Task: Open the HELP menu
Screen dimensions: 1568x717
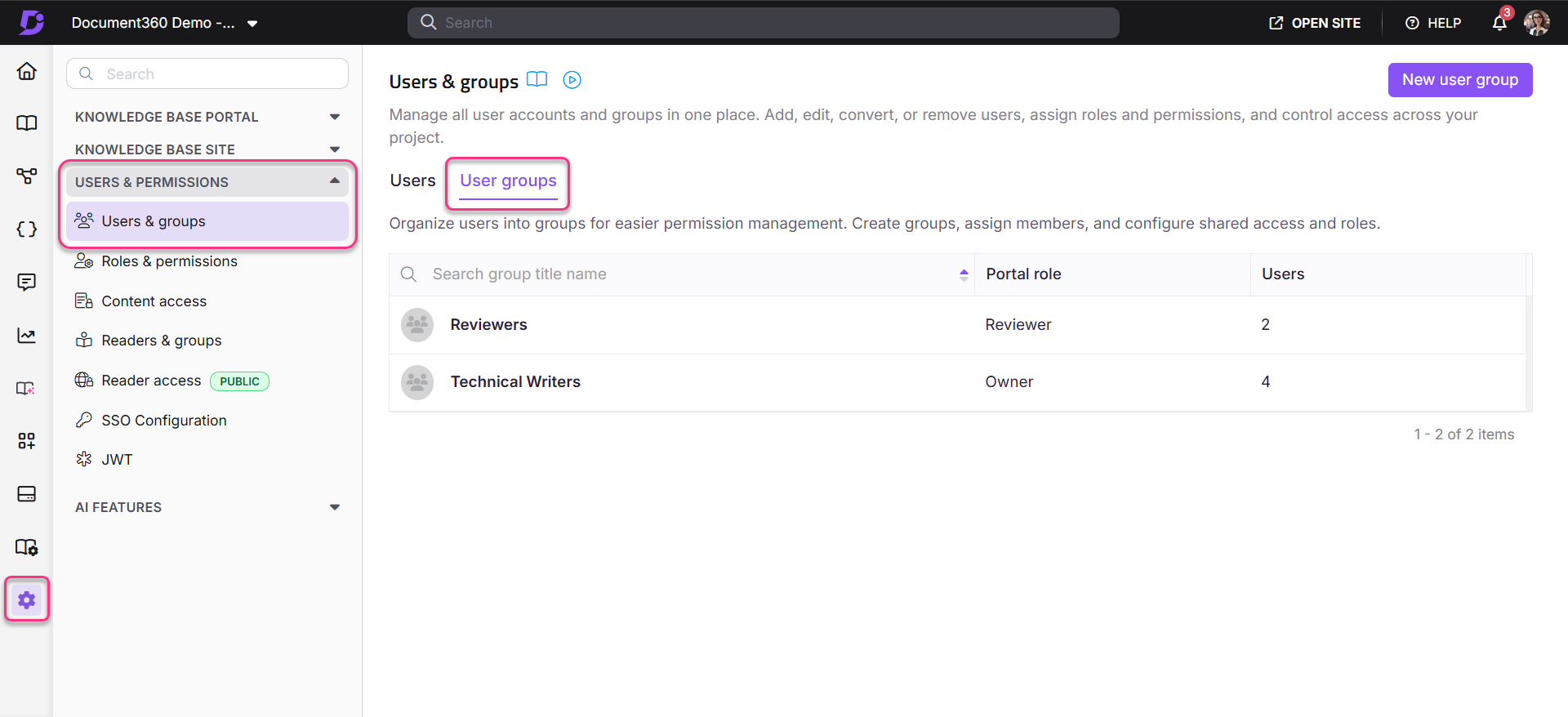Action: [x=1433, y=23]
